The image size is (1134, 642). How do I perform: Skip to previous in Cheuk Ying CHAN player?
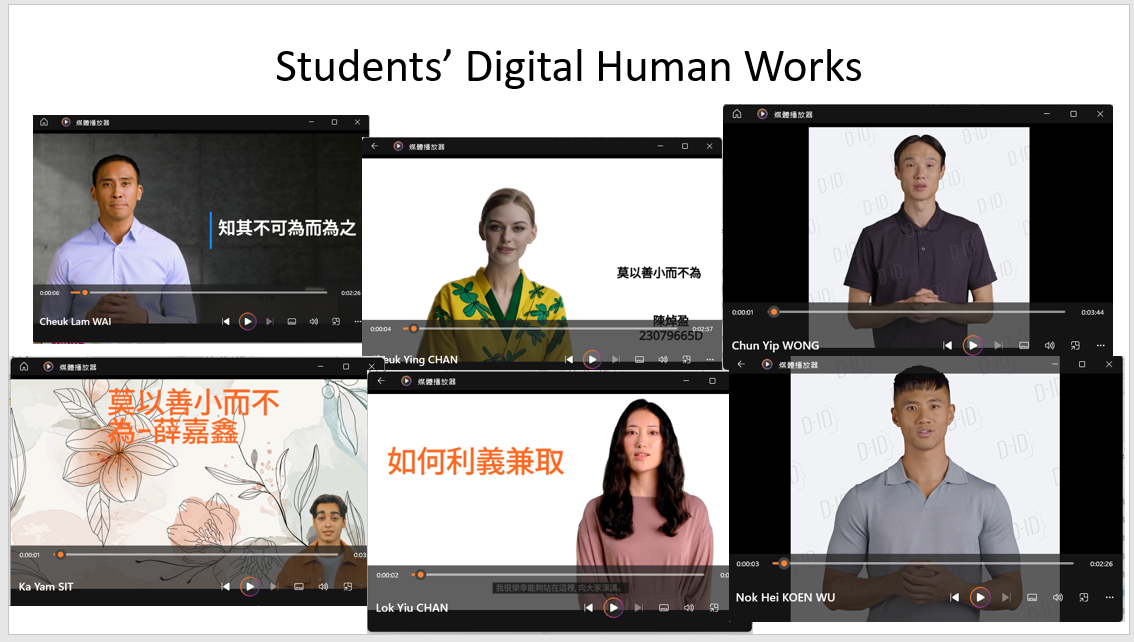coord(569,359)
